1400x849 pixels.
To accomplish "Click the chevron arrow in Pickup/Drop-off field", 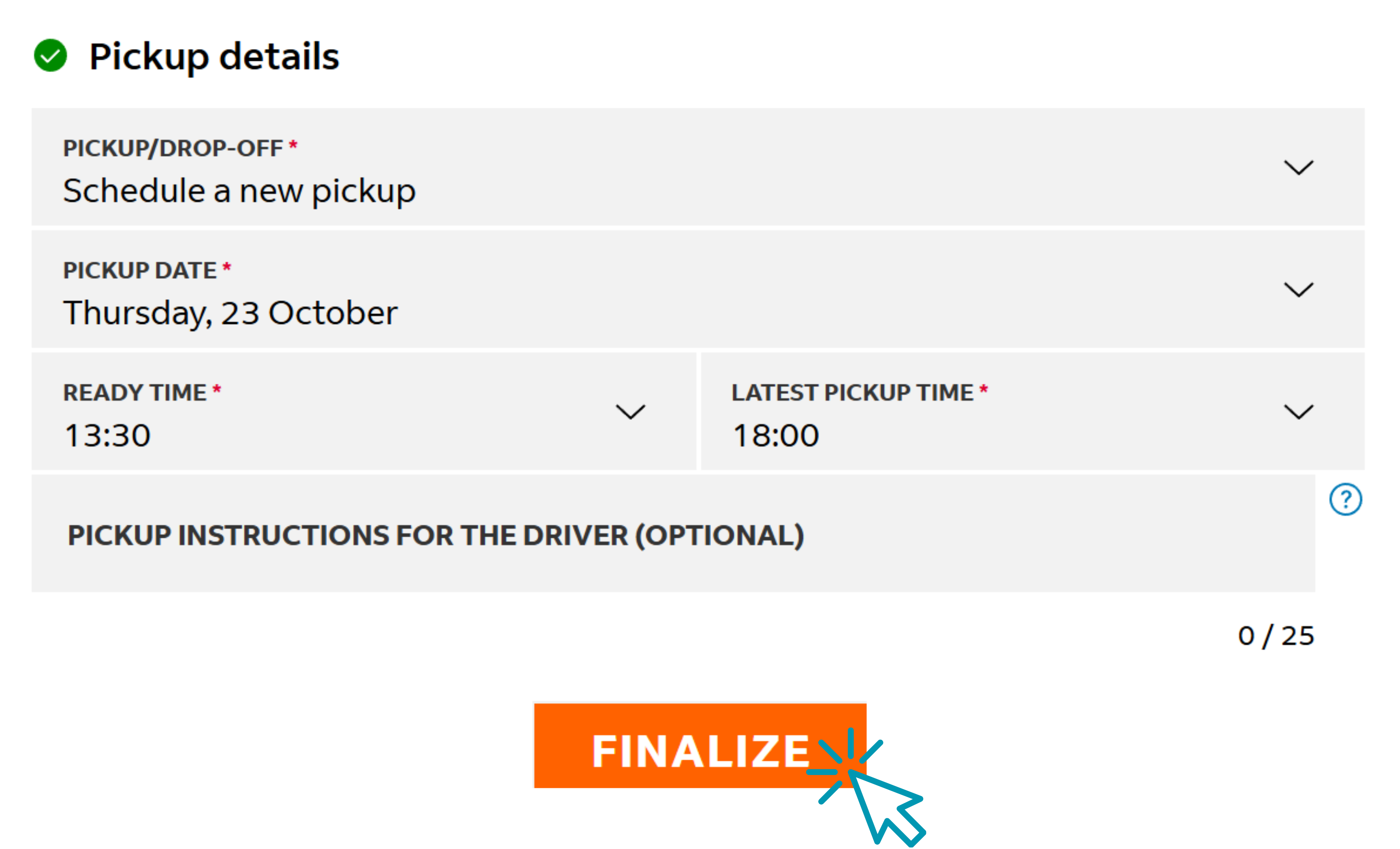I will point(1299,168).
